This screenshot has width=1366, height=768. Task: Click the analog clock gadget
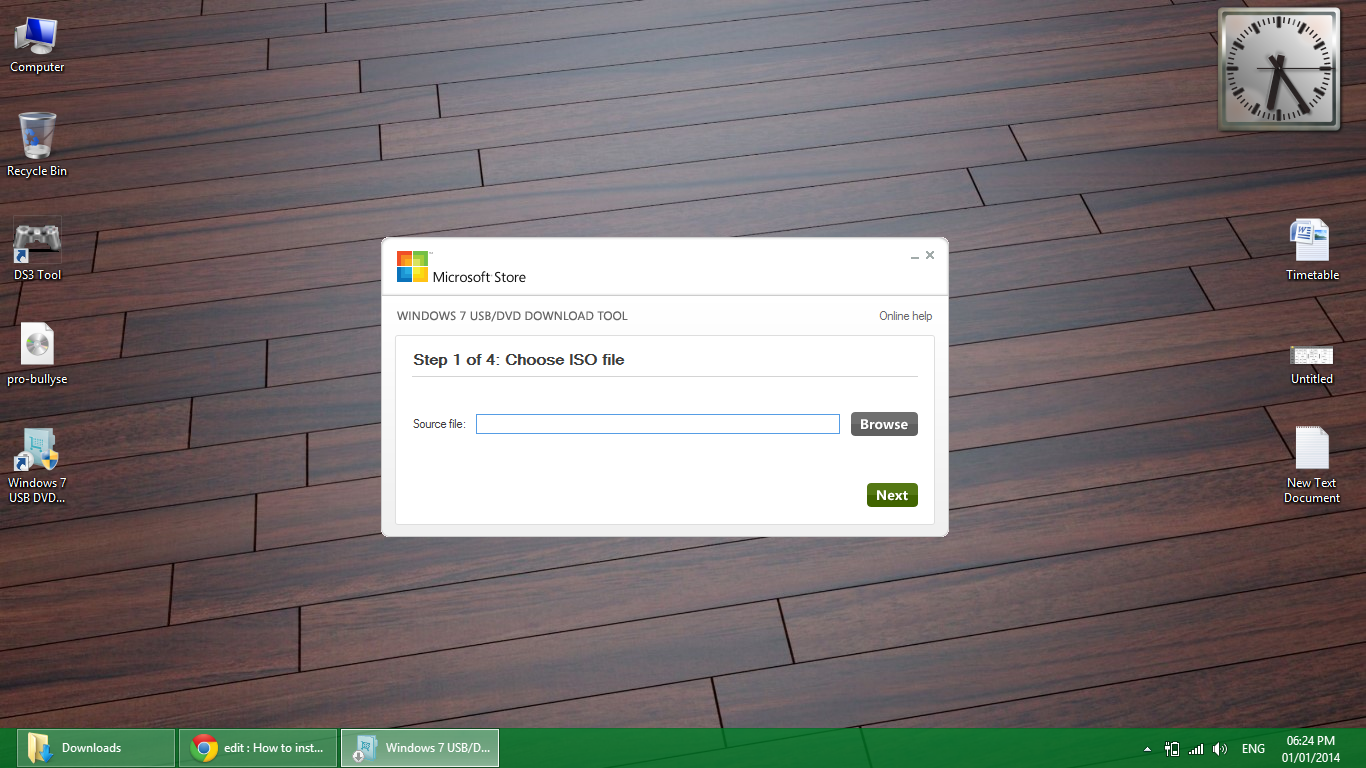click(x=1278, y=69)
